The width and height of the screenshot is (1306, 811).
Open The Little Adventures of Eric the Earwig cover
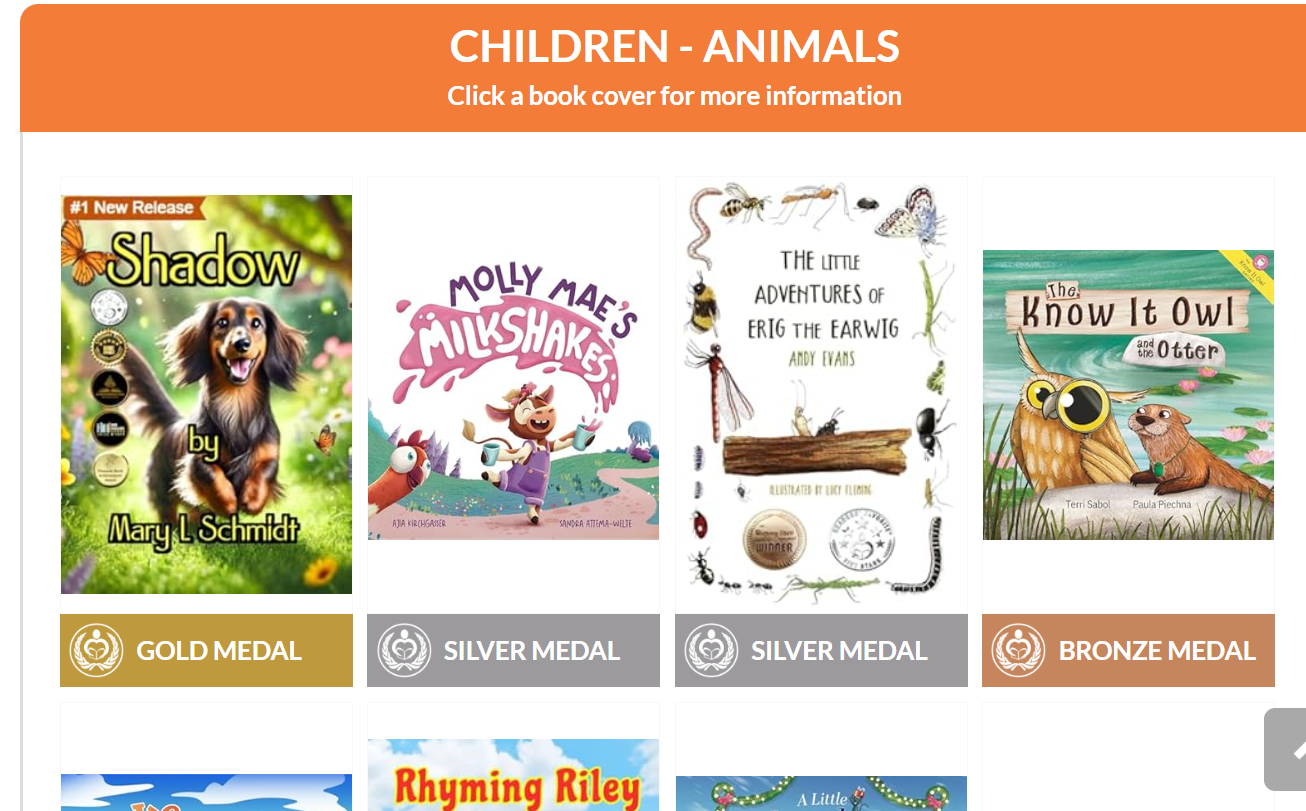pyautogui.click(x=821, y=394)
